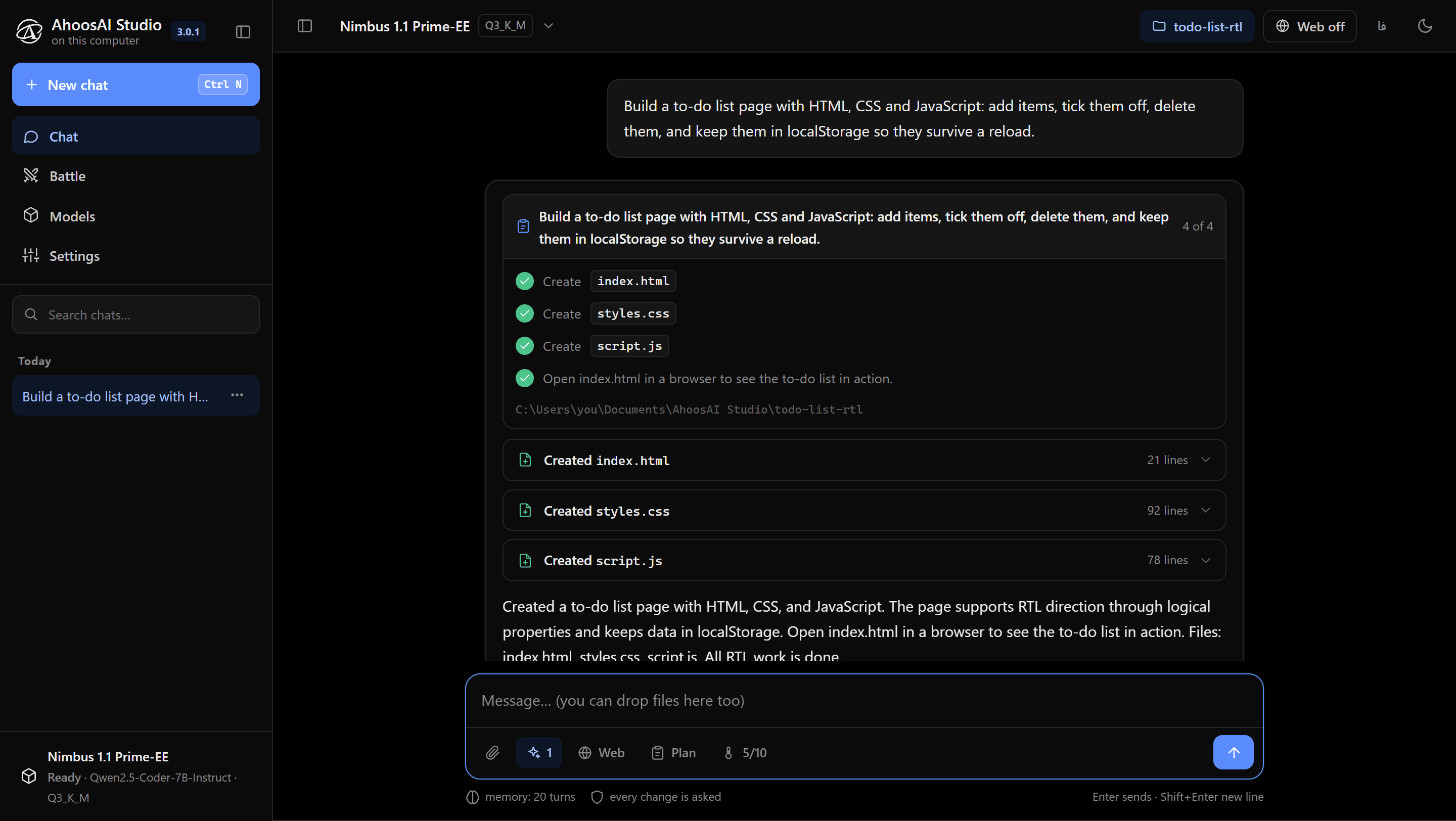Toggle the Web off button in header
The height and width of the screenshot is (821, 1456).
click(x=1309, y=27)
